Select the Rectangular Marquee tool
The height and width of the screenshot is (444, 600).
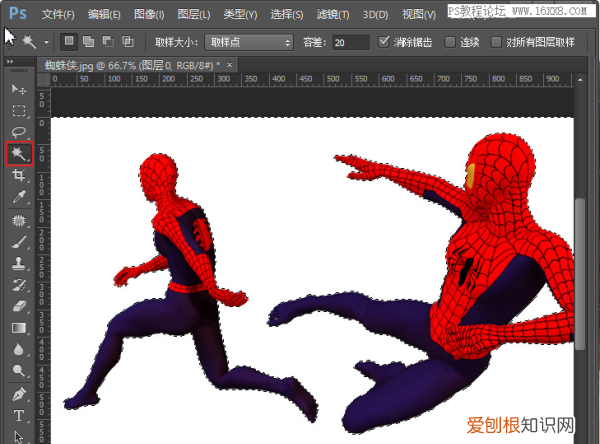tap(18, 110)
